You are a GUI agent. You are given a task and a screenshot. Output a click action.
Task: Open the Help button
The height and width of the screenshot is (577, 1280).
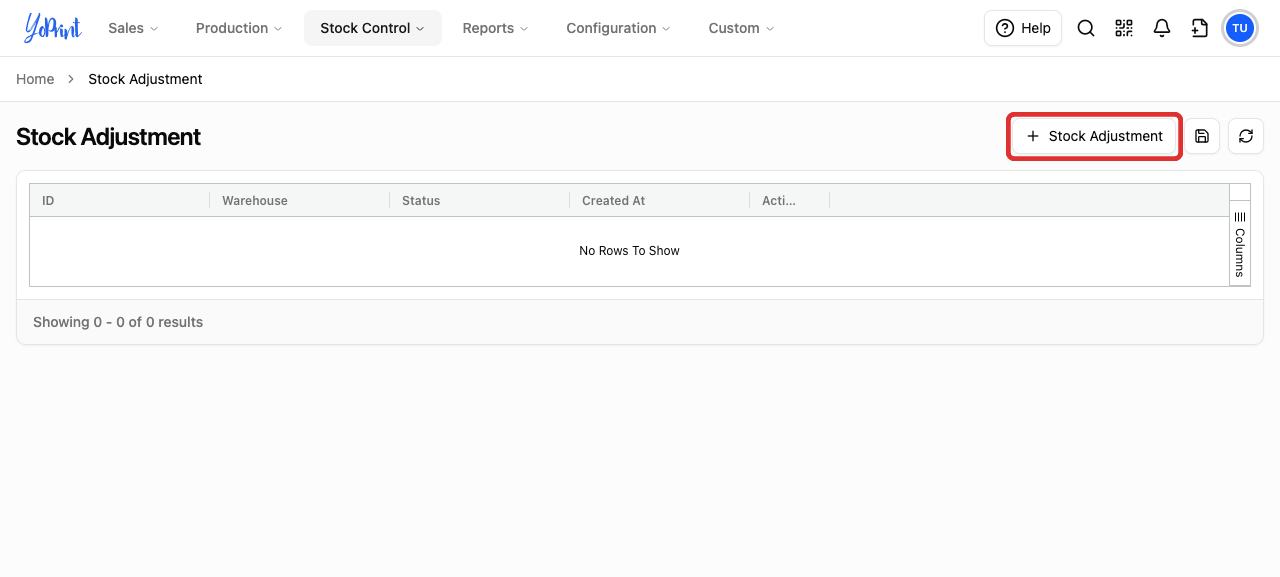[1022, 28]
